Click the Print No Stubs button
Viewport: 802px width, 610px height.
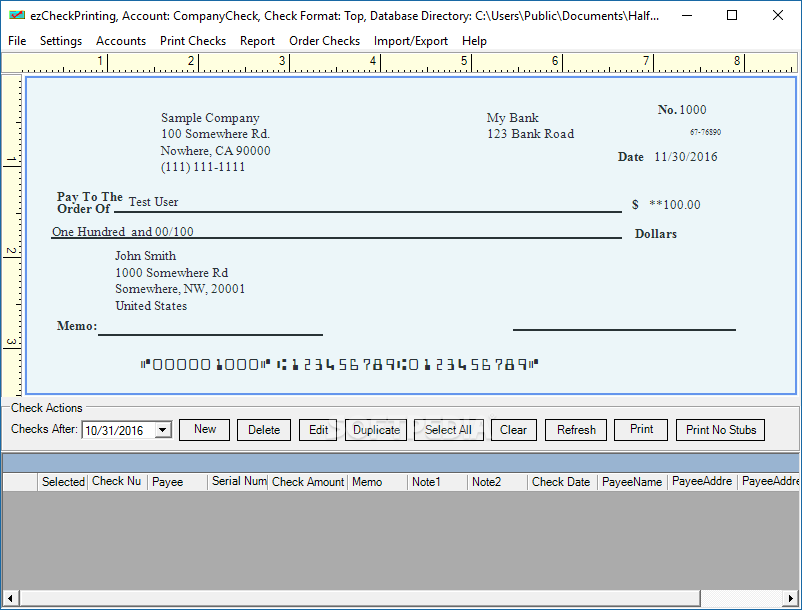pos(720,430)
